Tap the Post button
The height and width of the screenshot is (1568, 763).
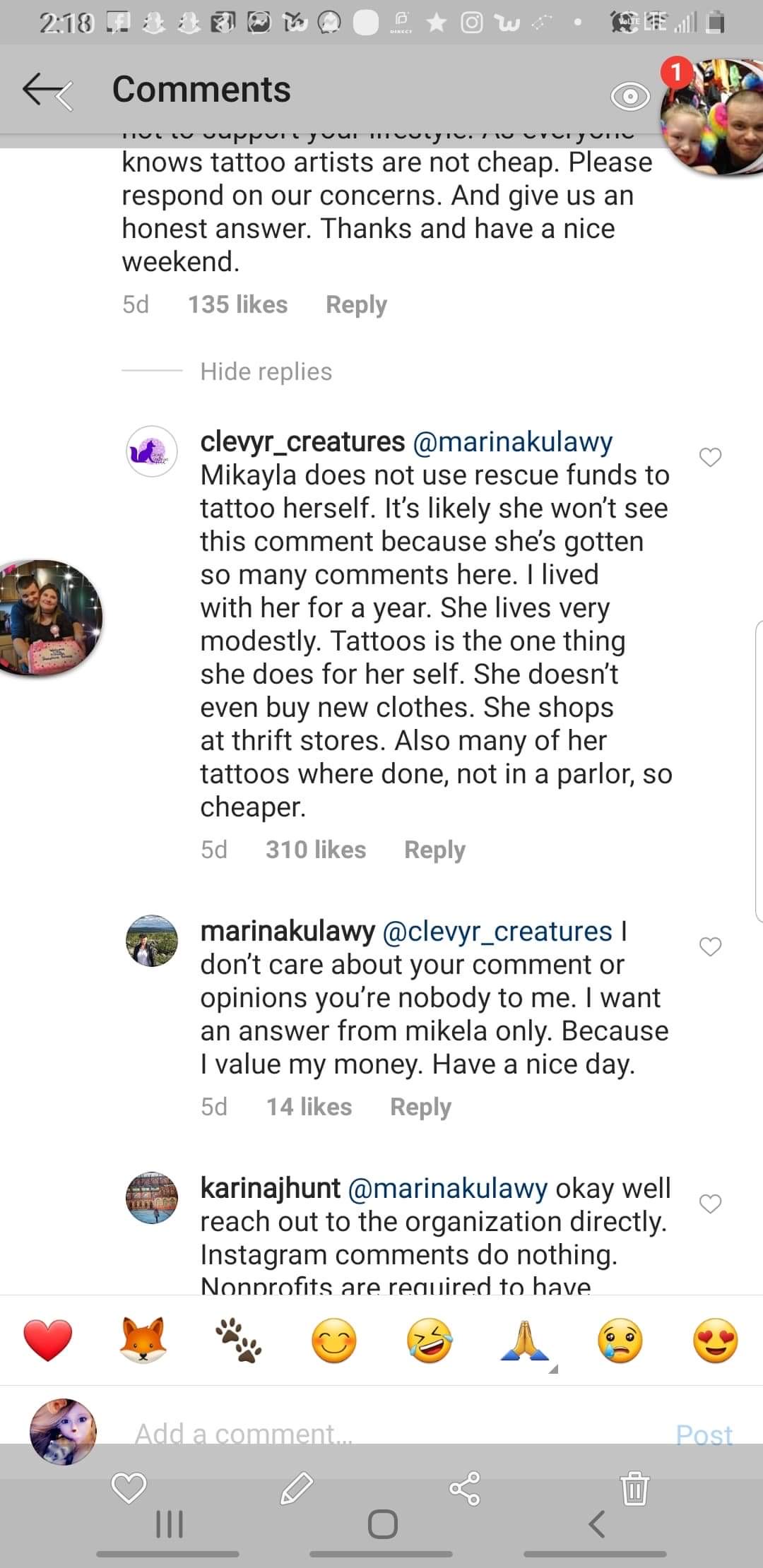pyautogui.click(x=704, y=1435)
